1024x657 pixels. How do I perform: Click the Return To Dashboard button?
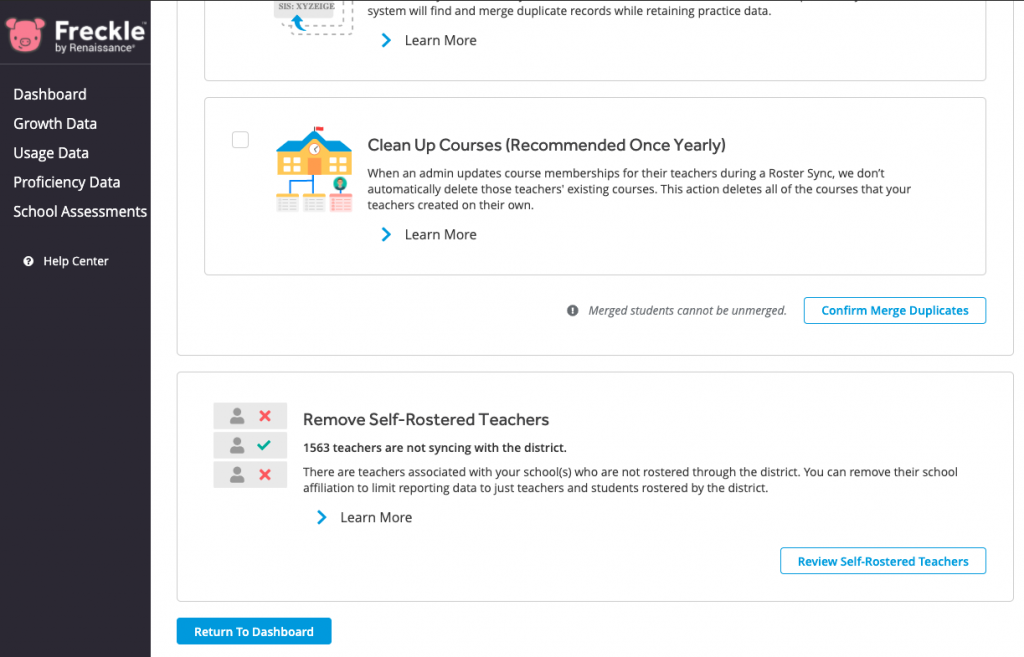tap(253, 631)
